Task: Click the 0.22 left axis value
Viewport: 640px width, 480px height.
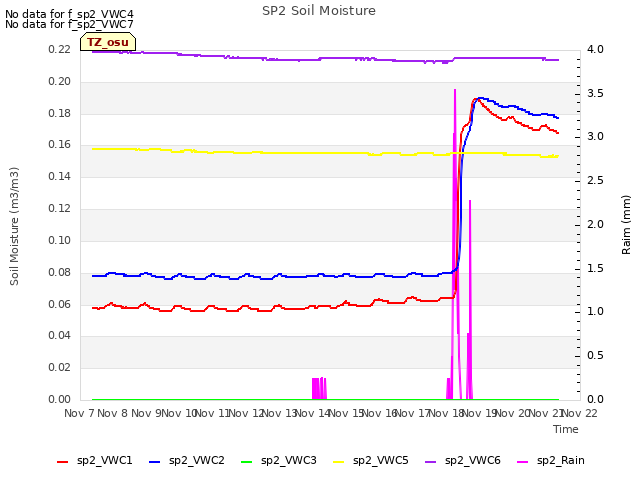Action: click(x=60, y=49)
